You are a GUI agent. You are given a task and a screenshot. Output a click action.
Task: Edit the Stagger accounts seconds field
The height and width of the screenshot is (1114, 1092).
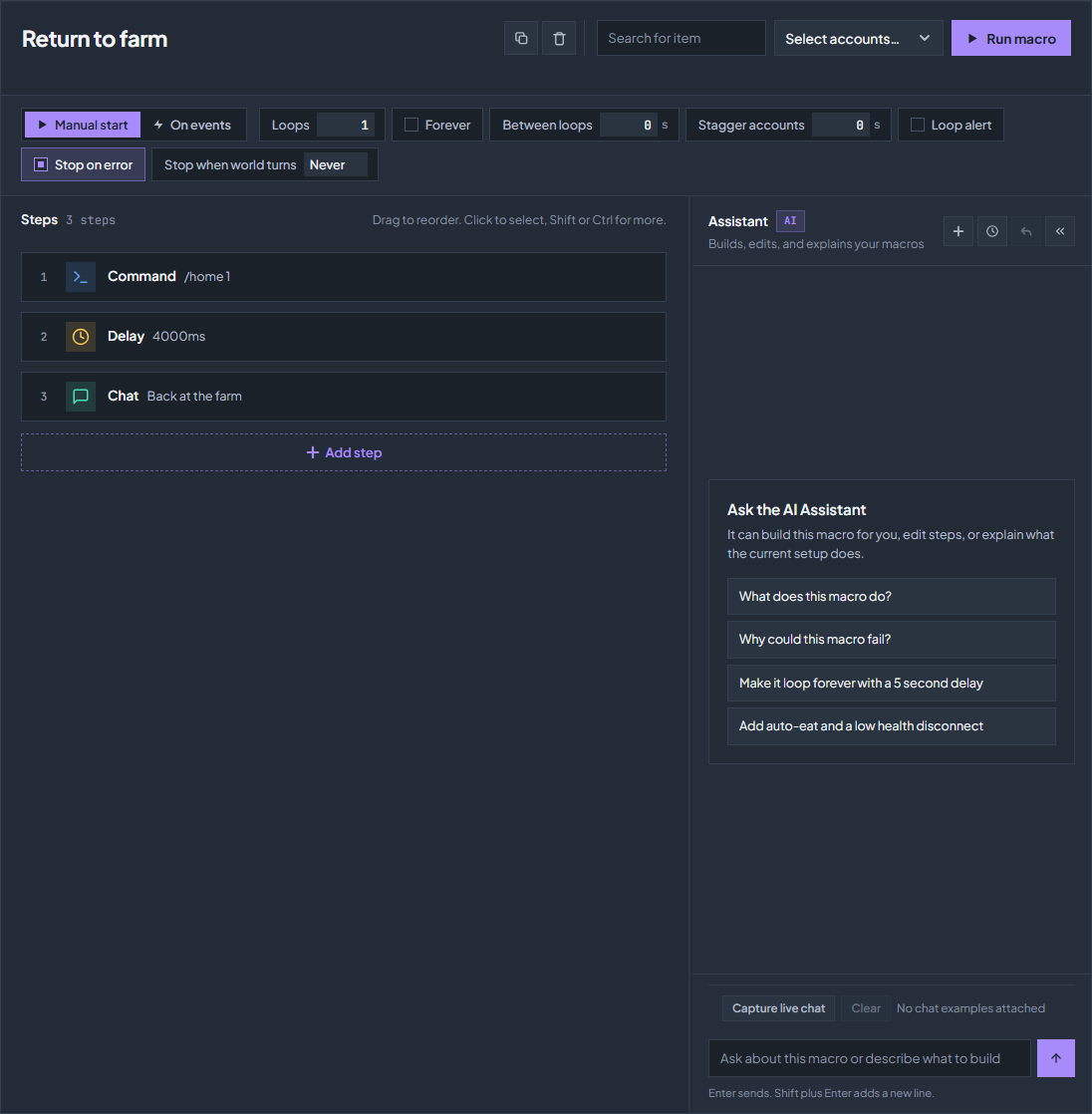841,125
